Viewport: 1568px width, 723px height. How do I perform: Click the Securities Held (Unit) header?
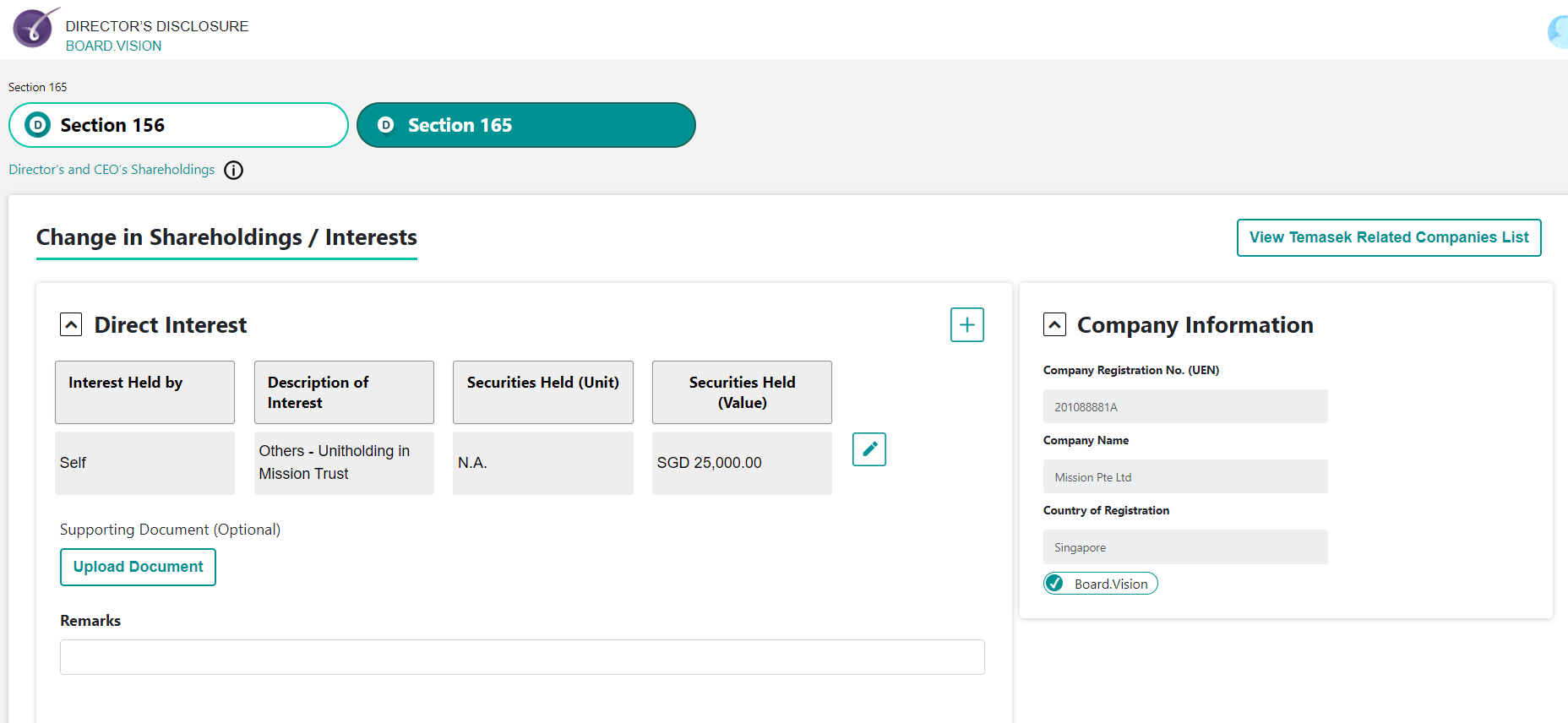543,393
